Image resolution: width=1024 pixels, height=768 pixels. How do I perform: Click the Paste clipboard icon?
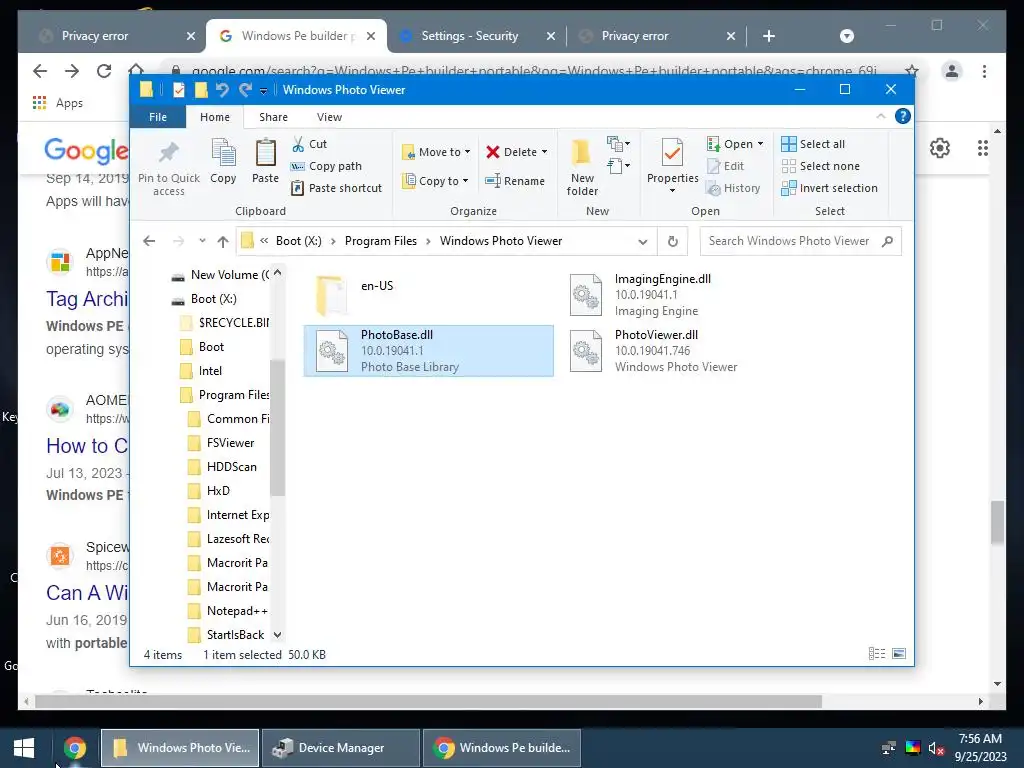click(x=265, y=153)
